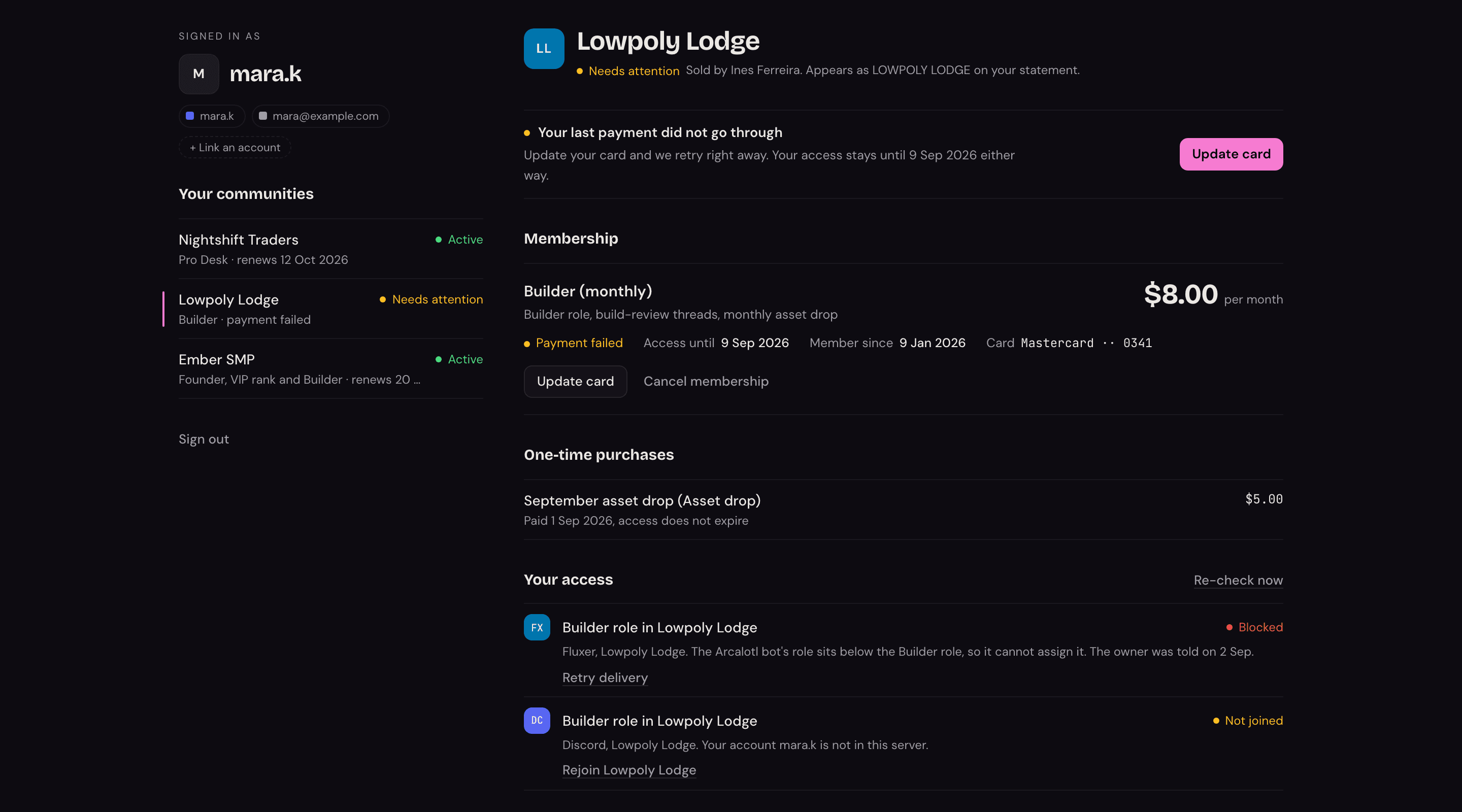Click Active status beside Nightshift Traders
The image size is (1462, 812).
459,240
